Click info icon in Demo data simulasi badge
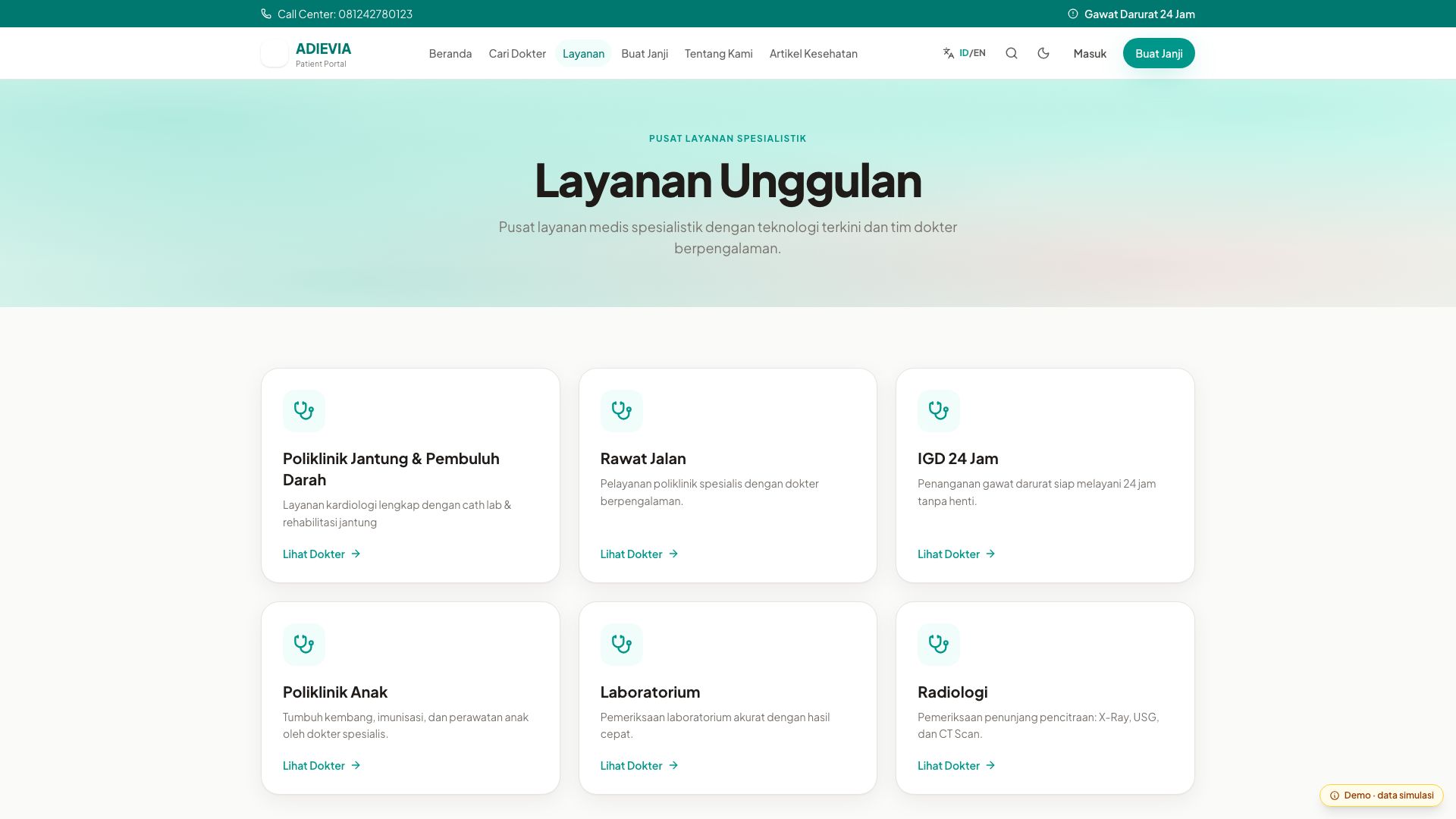 [1335, 795]
